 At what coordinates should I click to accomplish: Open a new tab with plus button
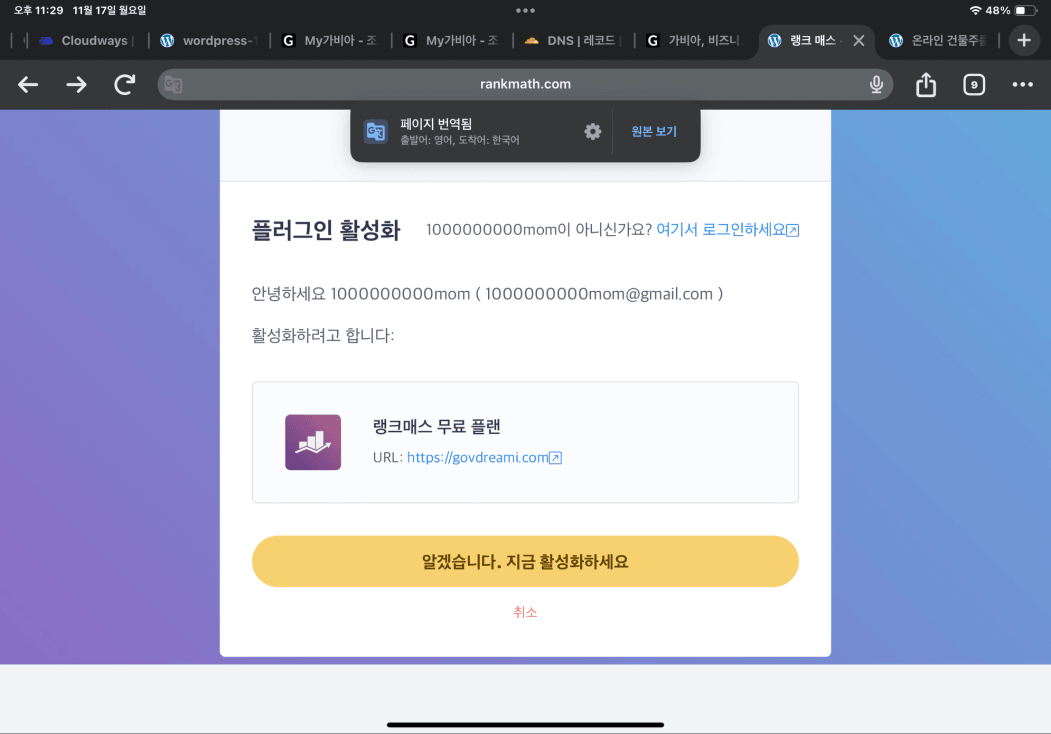(1023, 41)
